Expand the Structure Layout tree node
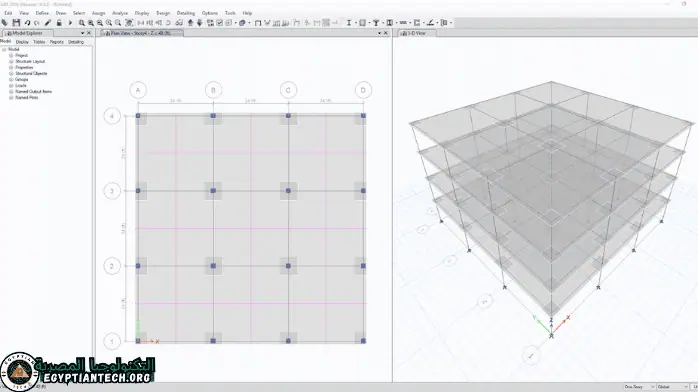The width and height of the screenshot is (698, 392). (11, 61)
